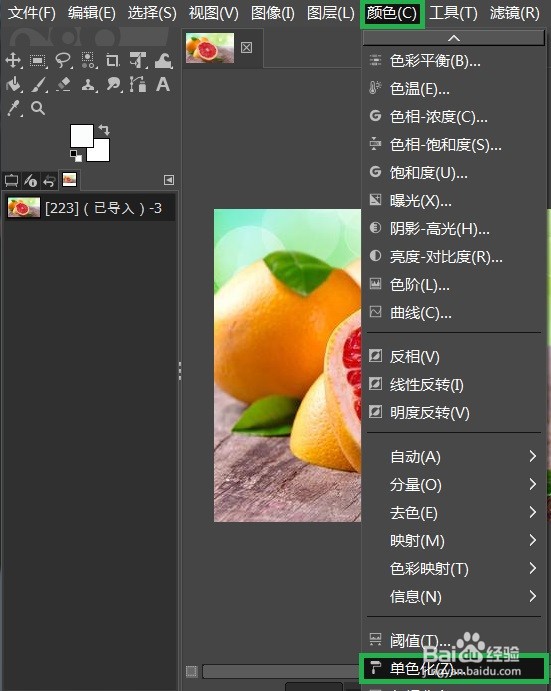The height and width of the screenshot is (691, 551).
Task: Select the Bucket Fill tool
Action: (x=14, y=84)
